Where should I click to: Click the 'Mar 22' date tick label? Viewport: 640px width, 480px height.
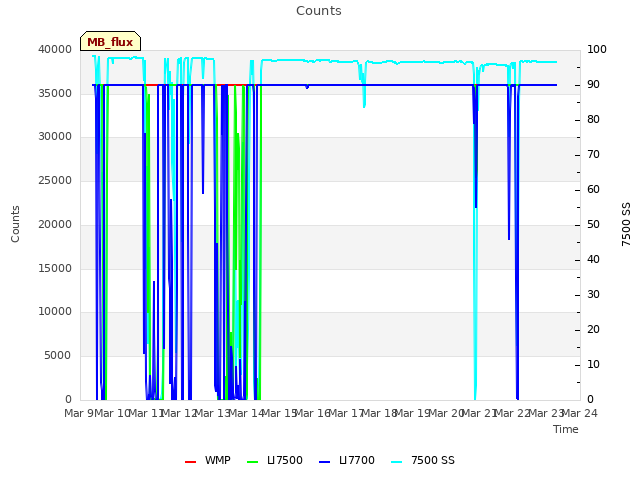[x=513, y=413]
